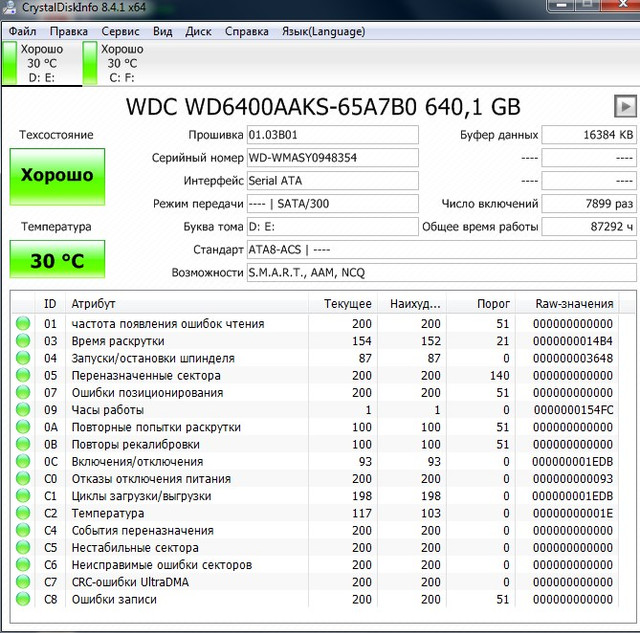640x633 pixels.
Task: Click the Прошивка field 01.03B01
Action: [333, 135]
